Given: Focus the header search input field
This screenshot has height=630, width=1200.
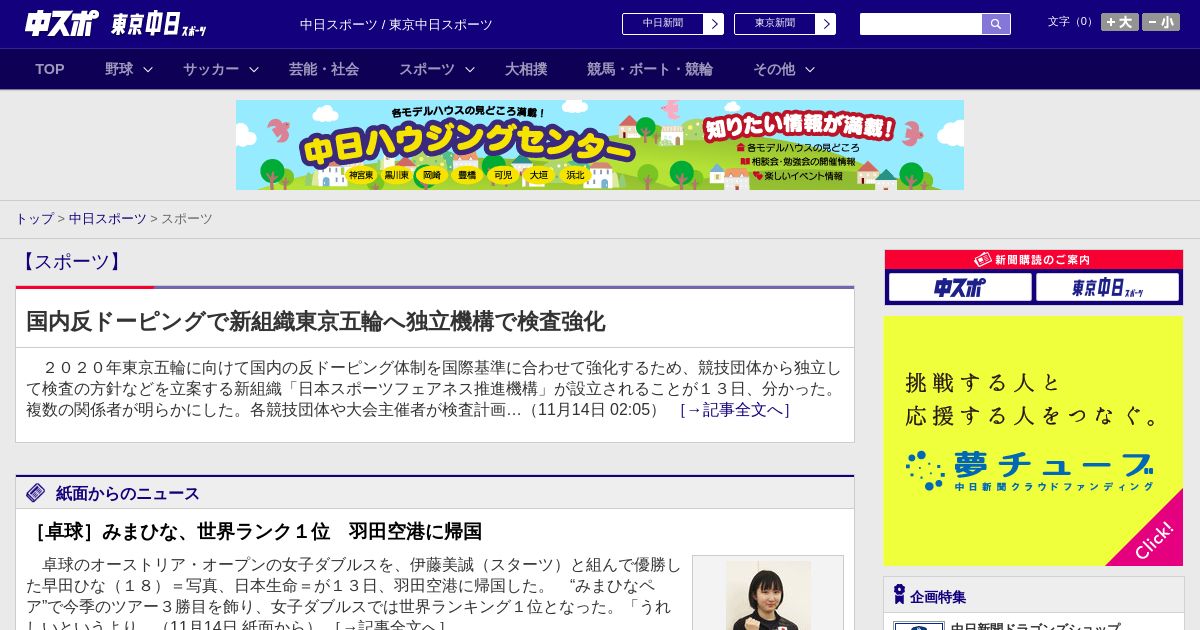Looking at the screenshot, I should click(x=921, y=24).
